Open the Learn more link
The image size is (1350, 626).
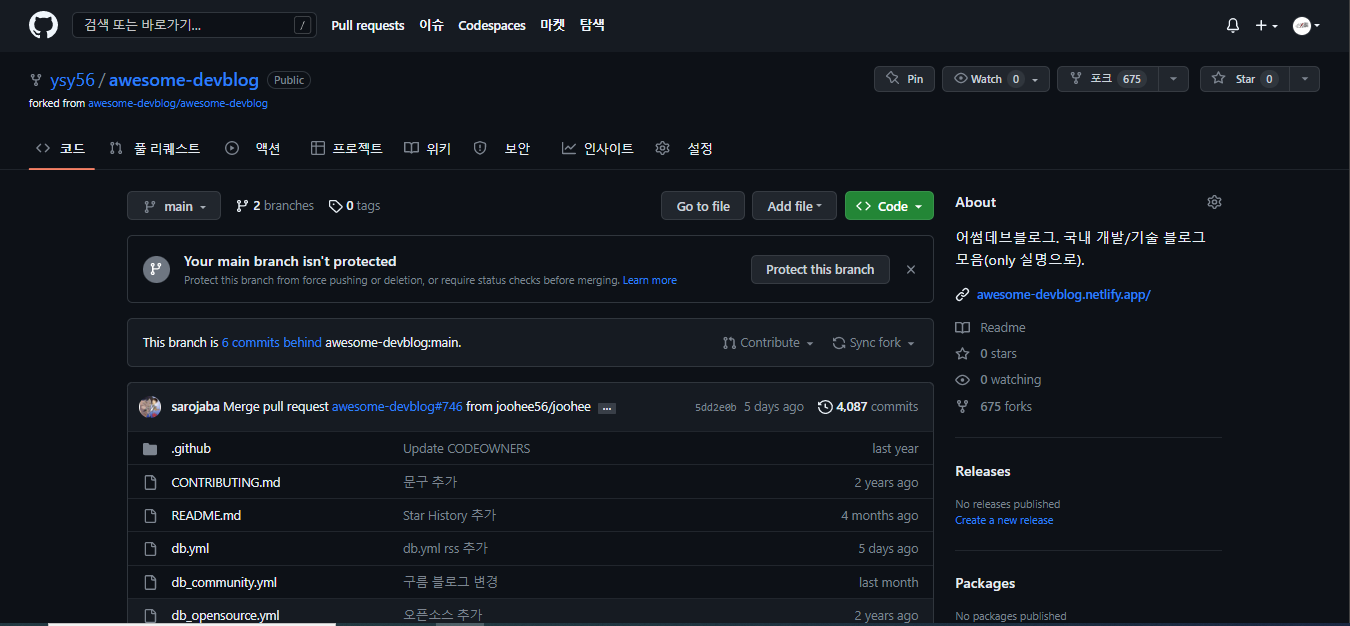650,280
